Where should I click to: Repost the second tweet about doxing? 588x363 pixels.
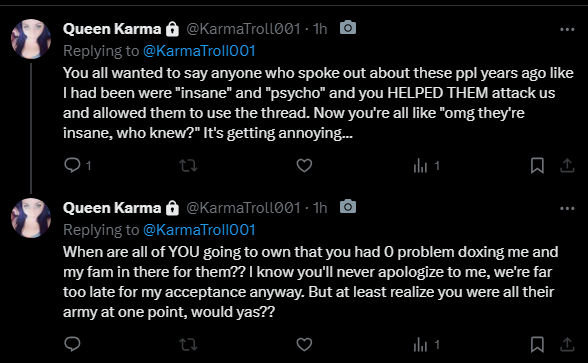point(188,344)
